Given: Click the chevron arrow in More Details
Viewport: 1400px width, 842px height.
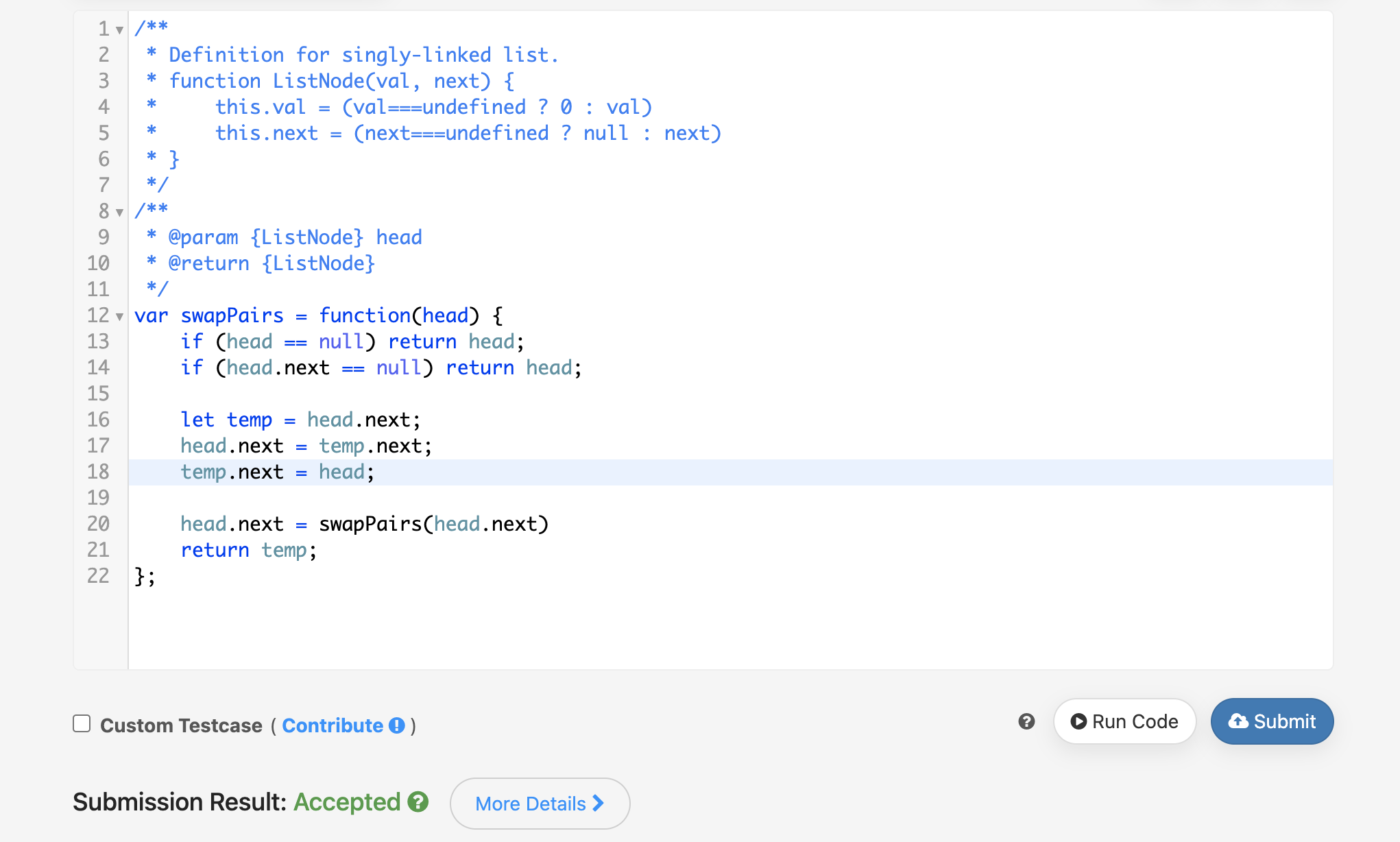Looking at the screenshot, I should click(x=598, y=803).
